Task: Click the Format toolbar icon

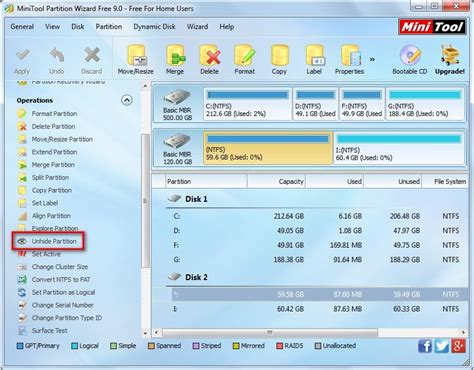Action: (245, 55)
